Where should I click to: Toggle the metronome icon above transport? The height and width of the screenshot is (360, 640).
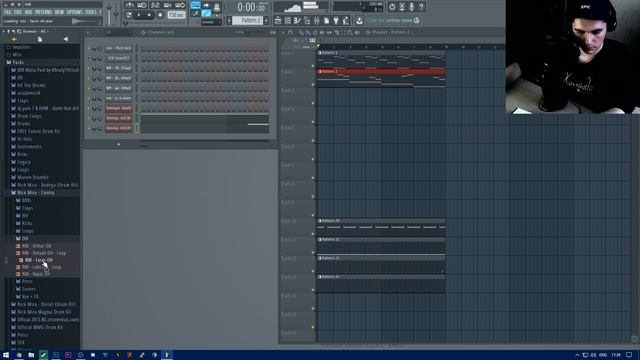(x=129, y=5)
